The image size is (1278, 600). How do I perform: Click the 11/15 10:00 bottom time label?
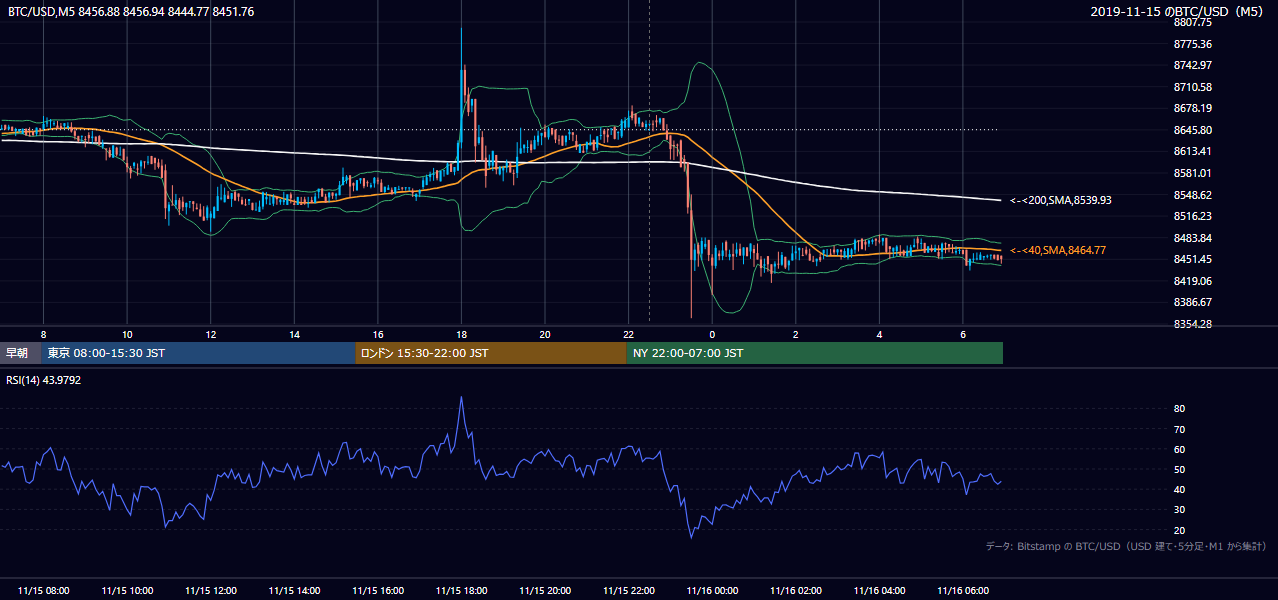[x=127, y=591]
